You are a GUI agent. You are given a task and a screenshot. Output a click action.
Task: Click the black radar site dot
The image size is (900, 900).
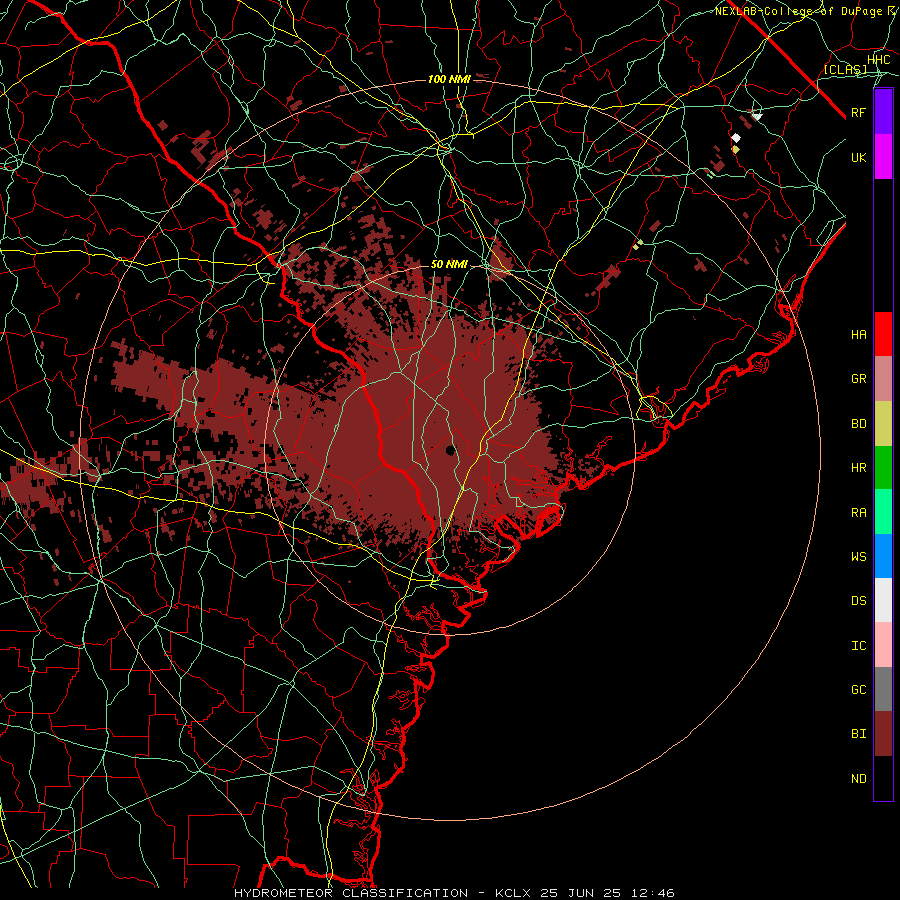coord(451,449)
